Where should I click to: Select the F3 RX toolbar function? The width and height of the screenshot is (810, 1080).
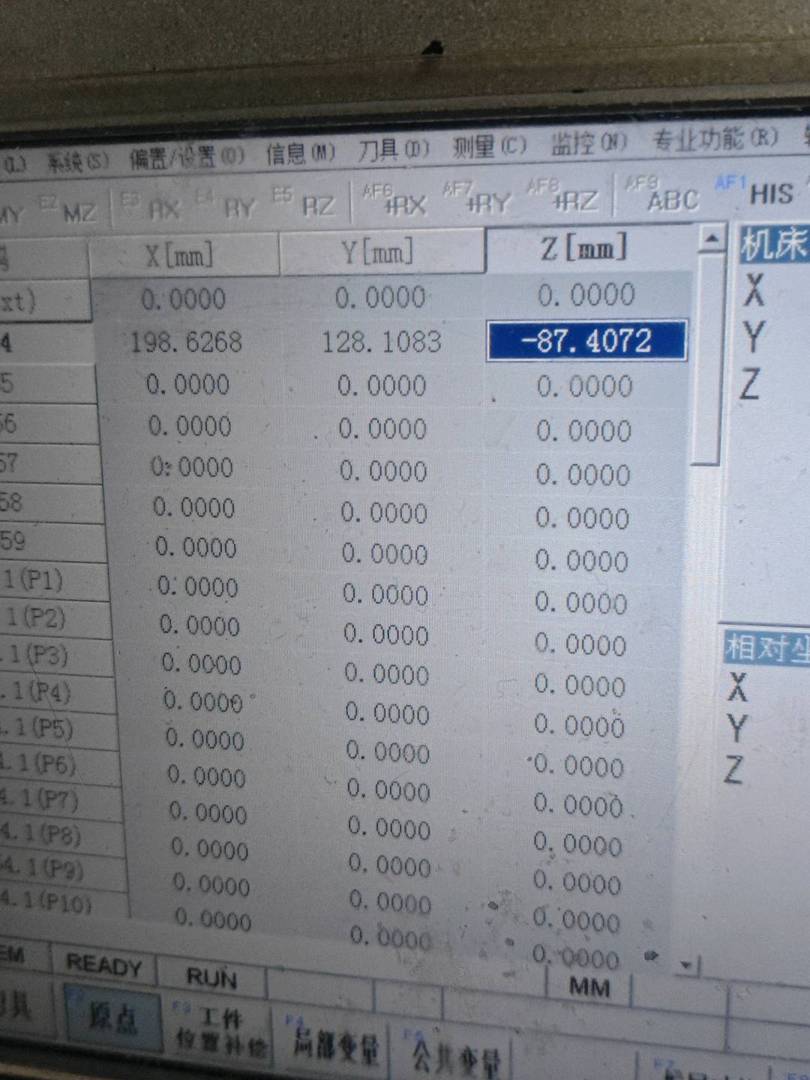[x=152, y=207]
